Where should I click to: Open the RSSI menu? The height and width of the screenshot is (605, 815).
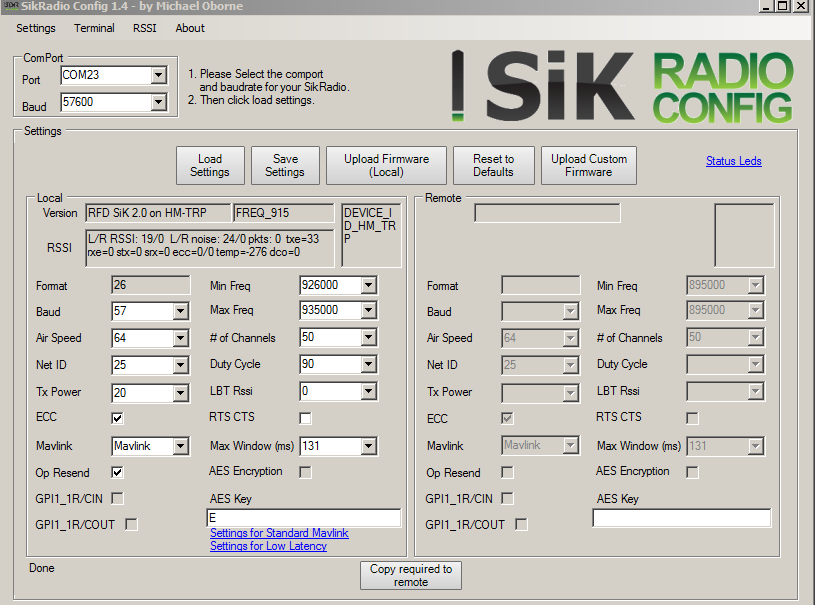point(144,28)
